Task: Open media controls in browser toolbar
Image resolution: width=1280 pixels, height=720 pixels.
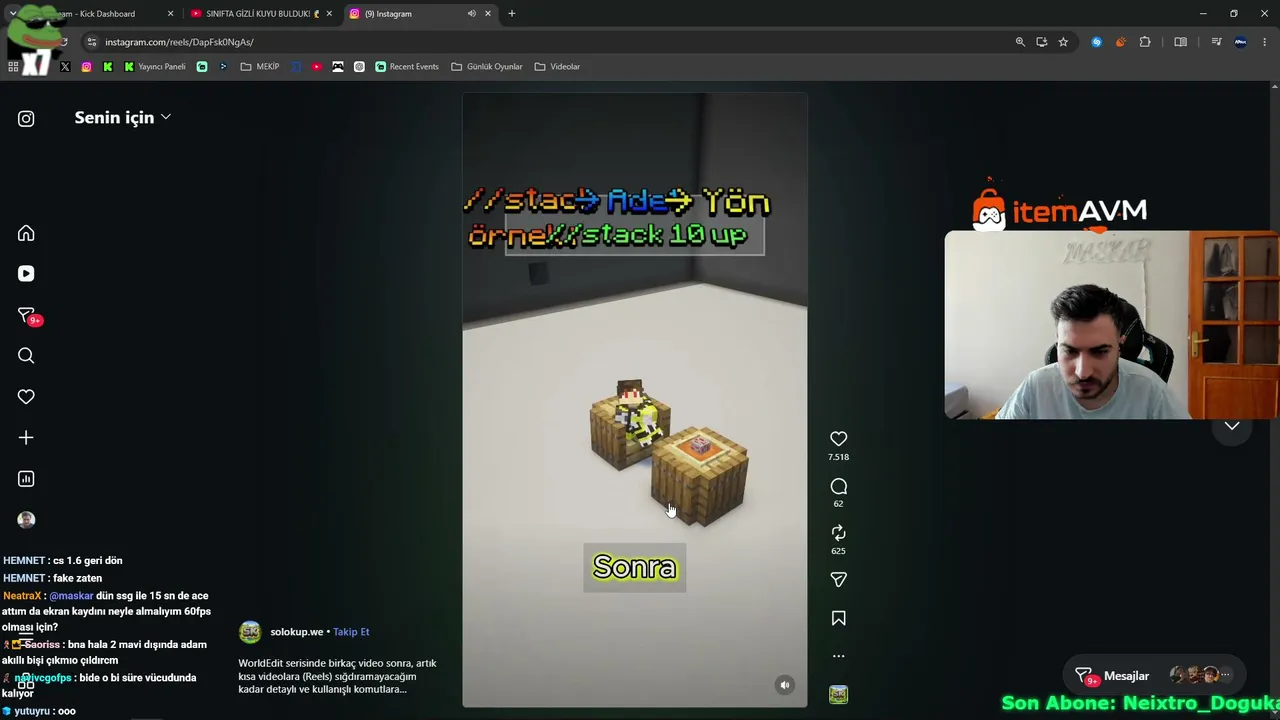Action: coord(1216,42)
